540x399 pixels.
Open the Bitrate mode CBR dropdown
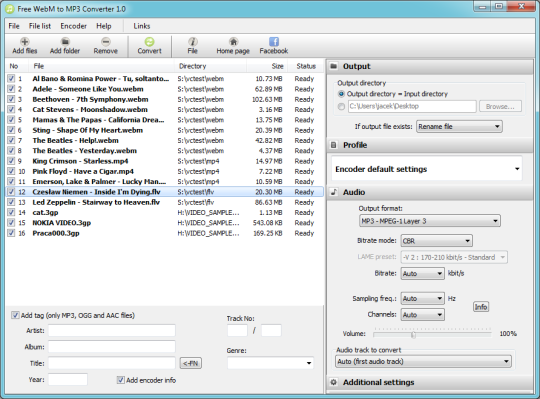(x=436, y=241)
